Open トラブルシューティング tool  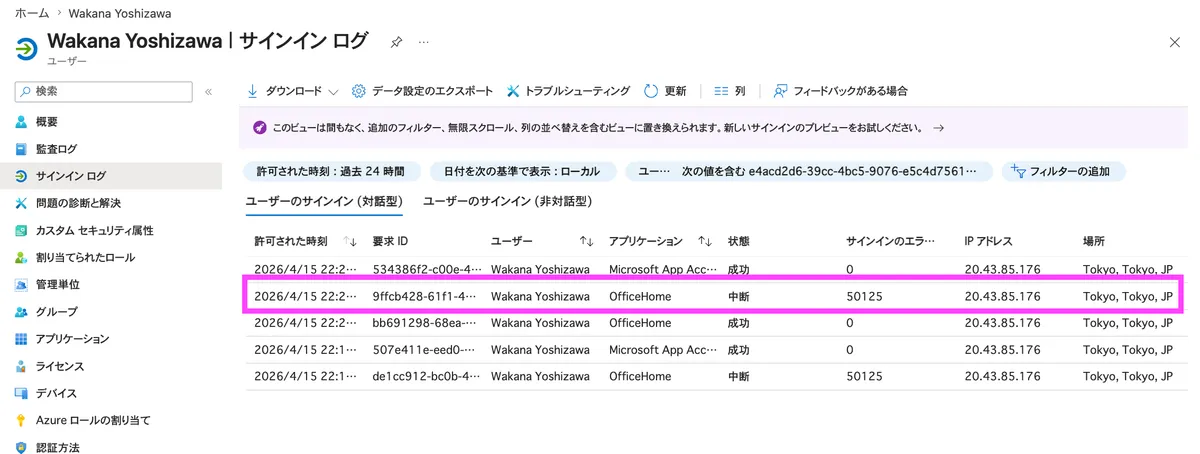coord(568,91)
